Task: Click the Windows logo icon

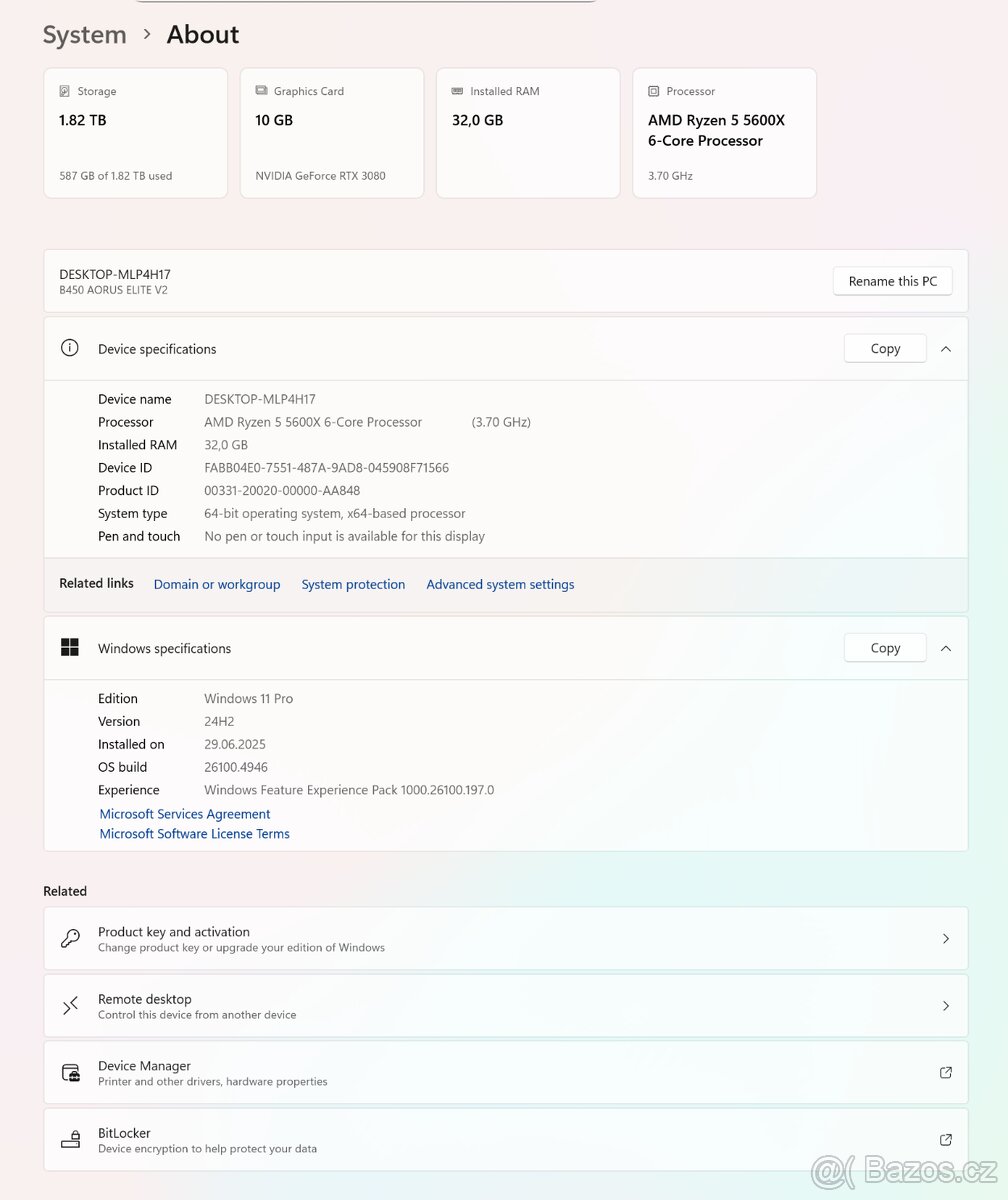Action: click(70, 647)
